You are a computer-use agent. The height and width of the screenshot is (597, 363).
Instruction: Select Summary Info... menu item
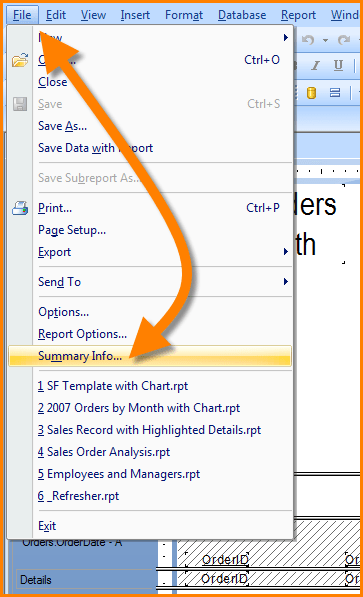pyautogui.click(x=150, y=356)
